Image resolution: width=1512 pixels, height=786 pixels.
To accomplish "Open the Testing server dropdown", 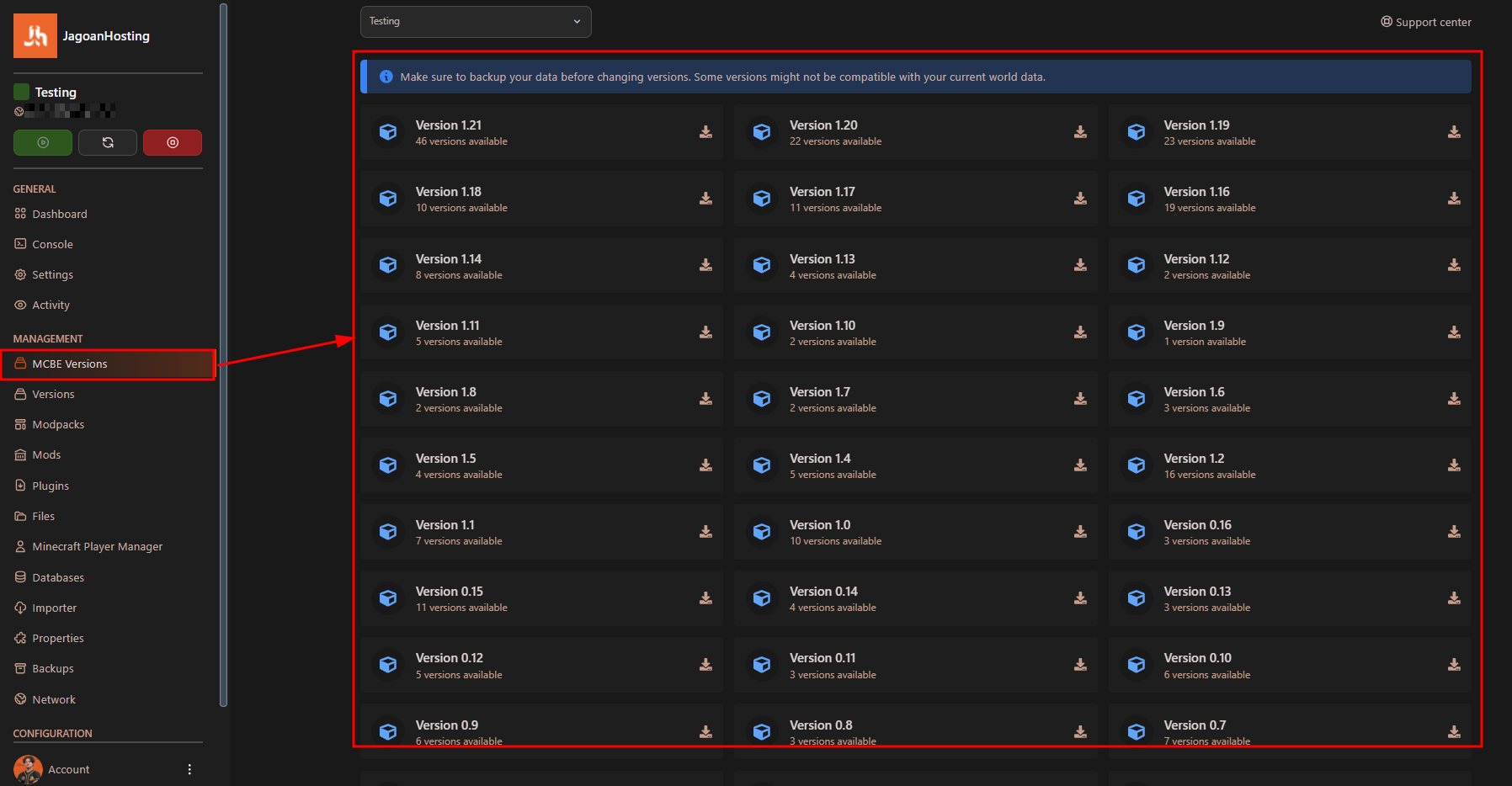I will [x=476, y=22].
